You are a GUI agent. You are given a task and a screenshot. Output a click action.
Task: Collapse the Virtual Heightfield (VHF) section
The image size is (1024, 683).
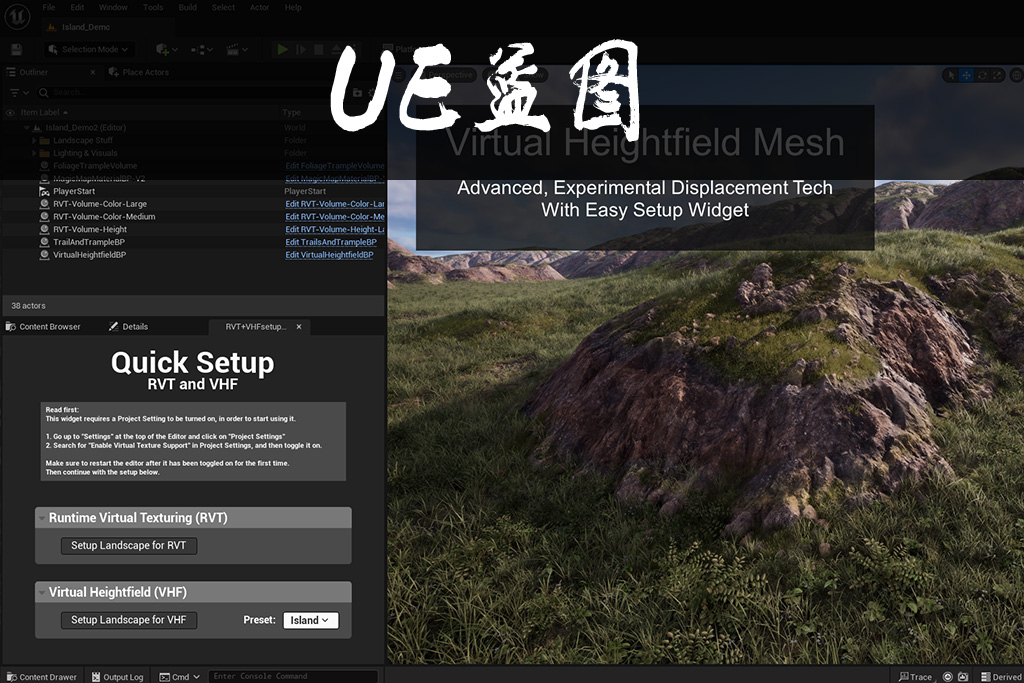click(42, 592)
